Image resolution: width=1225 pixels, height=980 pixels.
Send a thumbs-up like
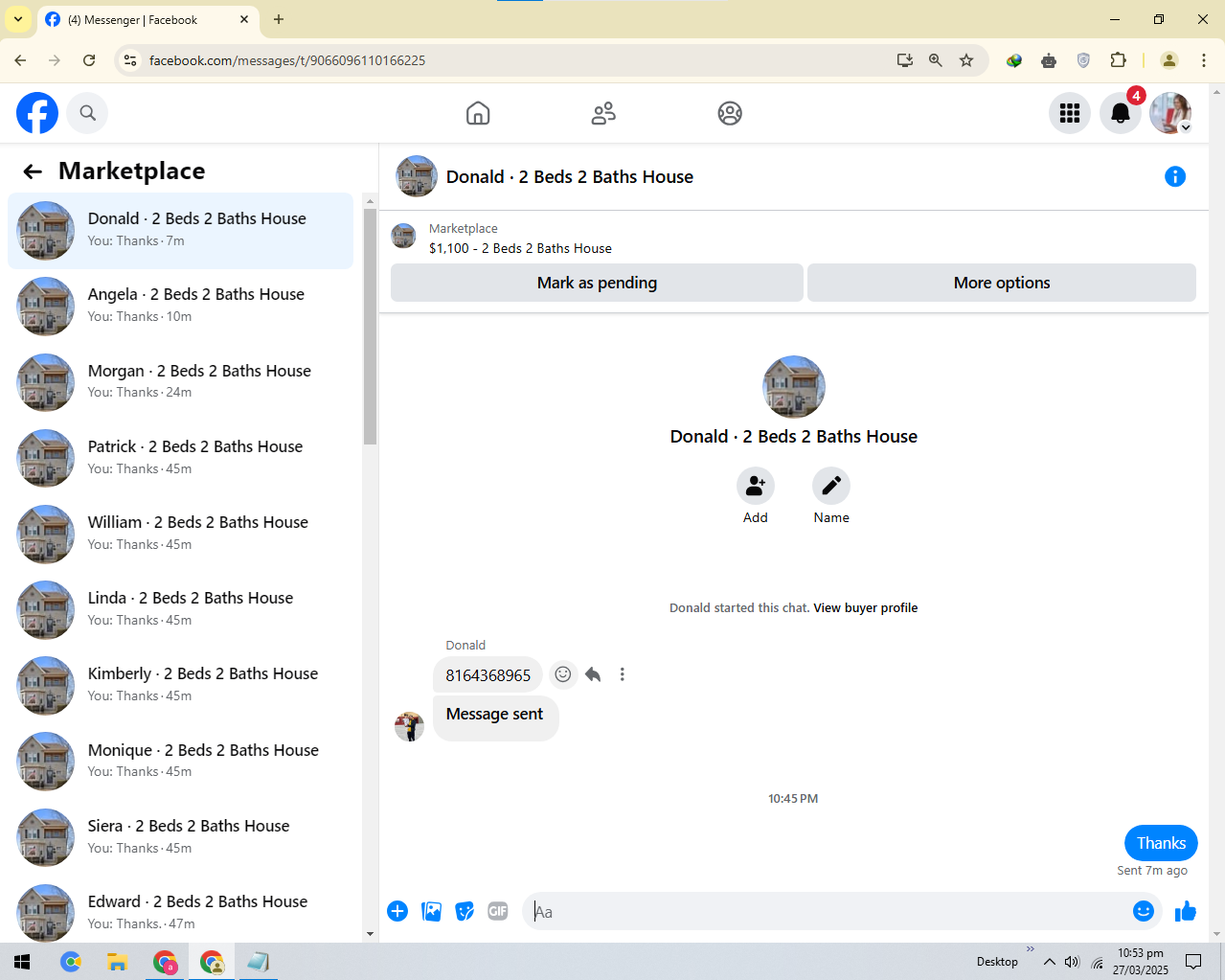1186,911
